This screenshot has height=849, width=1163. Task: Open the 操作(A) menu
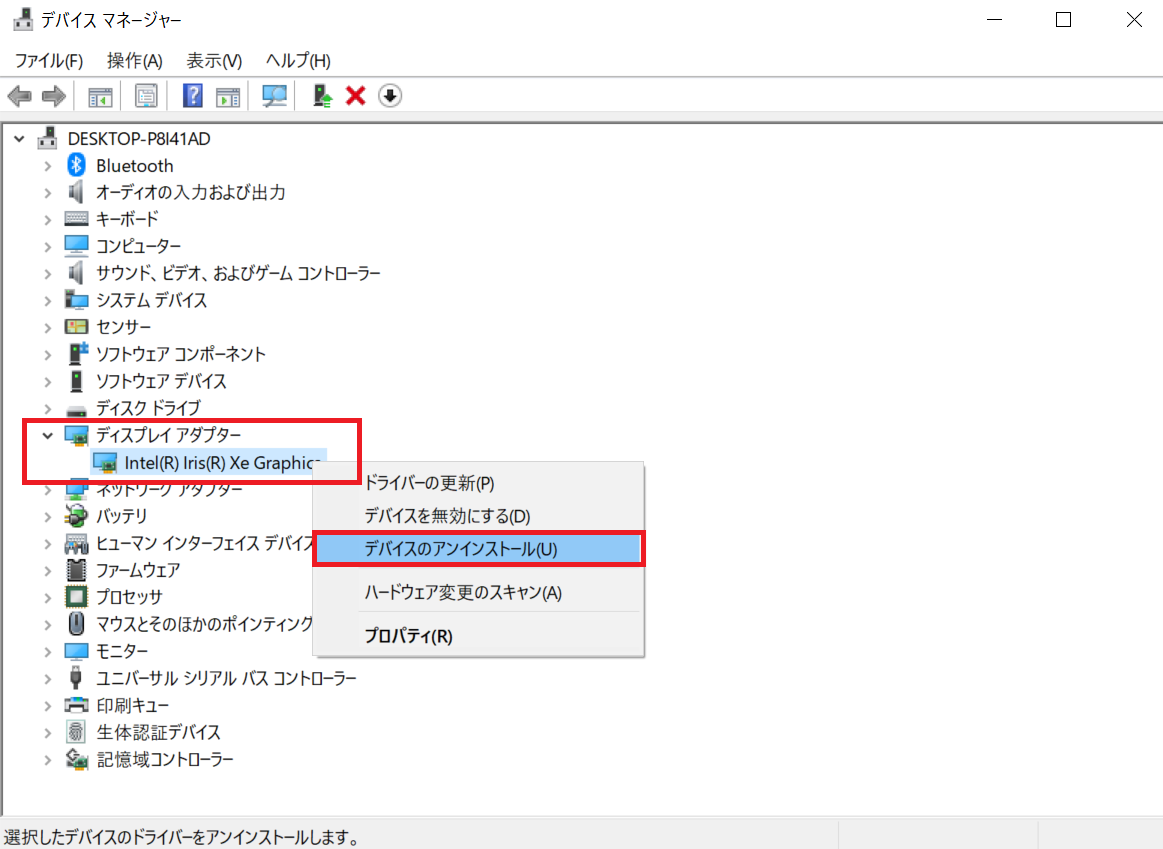click(x=134, y=61)
